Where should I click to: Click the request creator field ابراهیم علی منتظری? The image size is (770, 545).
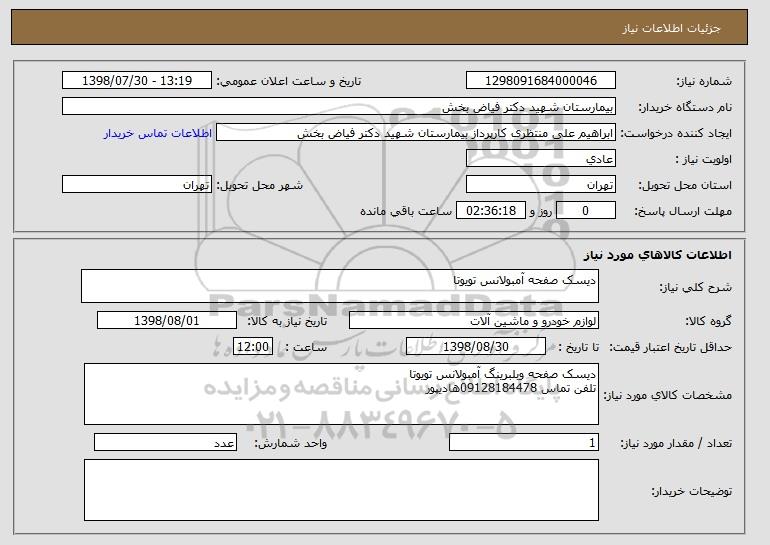(x=416, y=133)
